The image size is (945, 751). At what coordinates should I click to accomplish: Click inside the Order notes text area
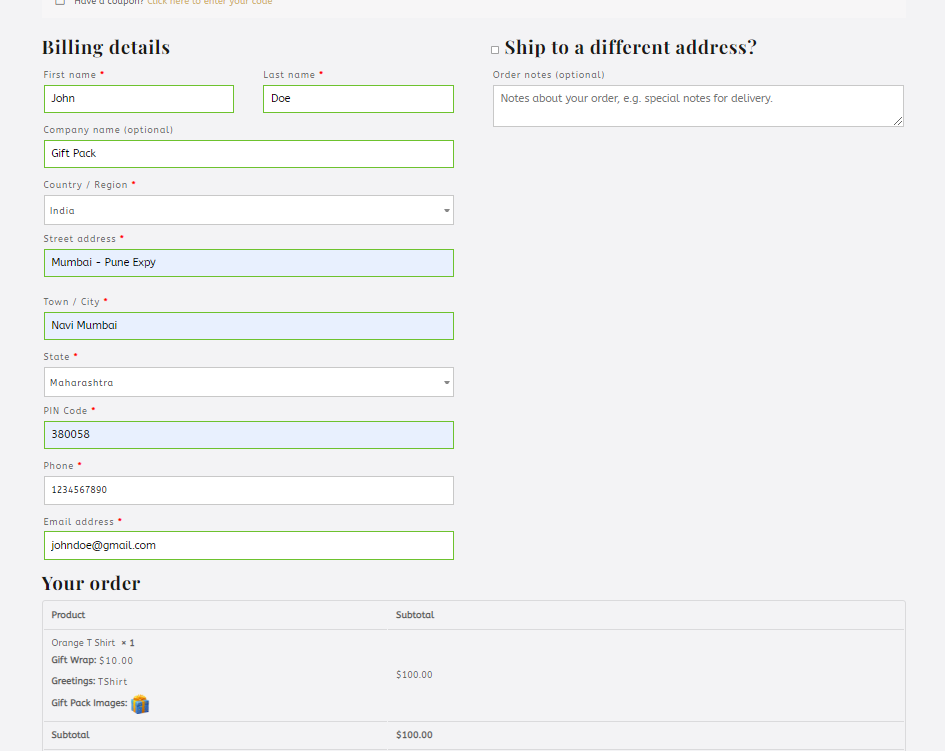[x=697, y=106]
